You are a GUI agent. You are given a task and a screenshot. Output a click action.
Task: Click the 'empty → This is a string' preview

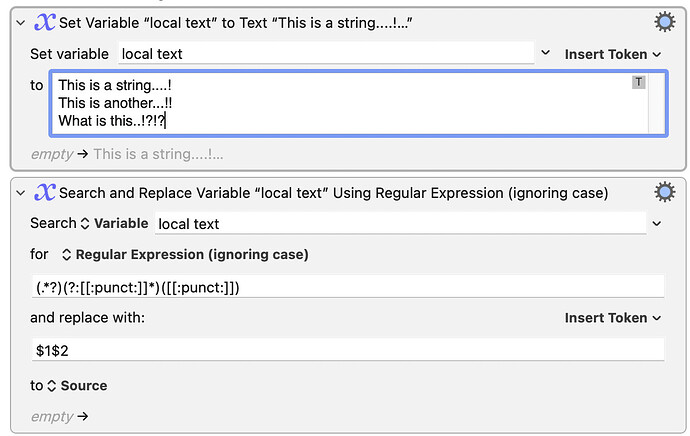127,154
